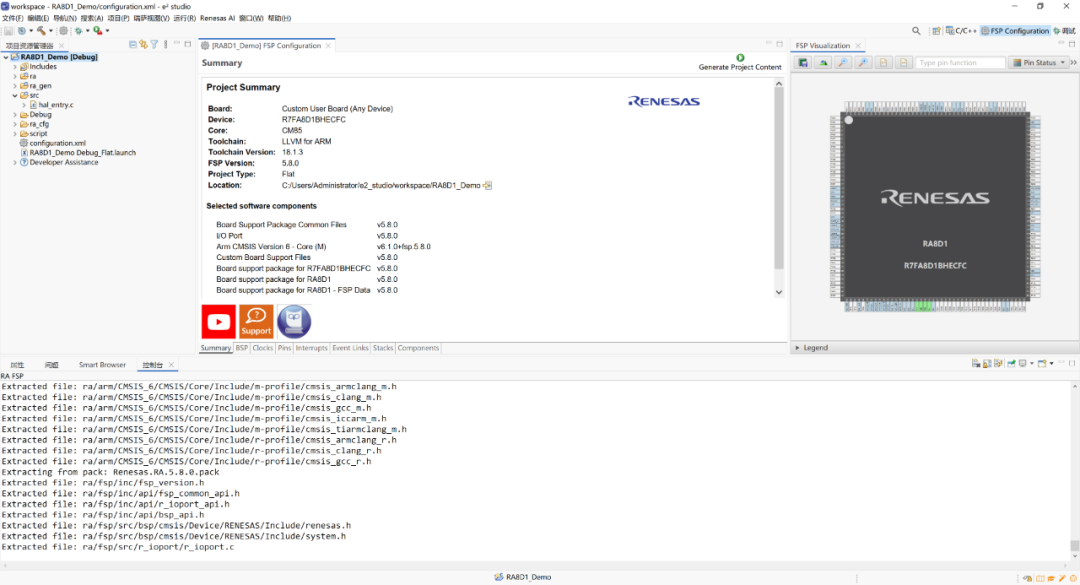This screenshot has height=585, width=1080.
Task: Click the Project Summary scroll down arrow
Action: [x=779, y=292]
